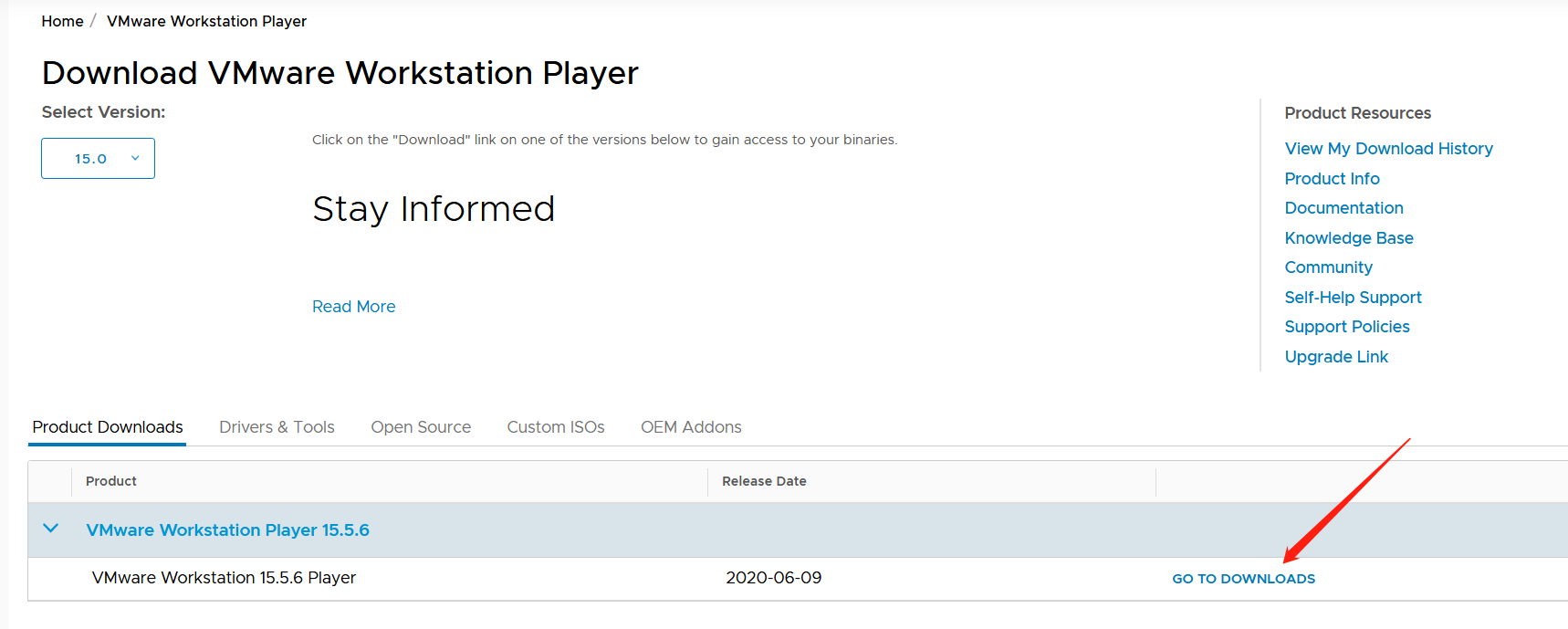Open the Knowledge Base link
Viewport: 1568px width, 629px height.
pyautogui.click(x=1348, y=238)
